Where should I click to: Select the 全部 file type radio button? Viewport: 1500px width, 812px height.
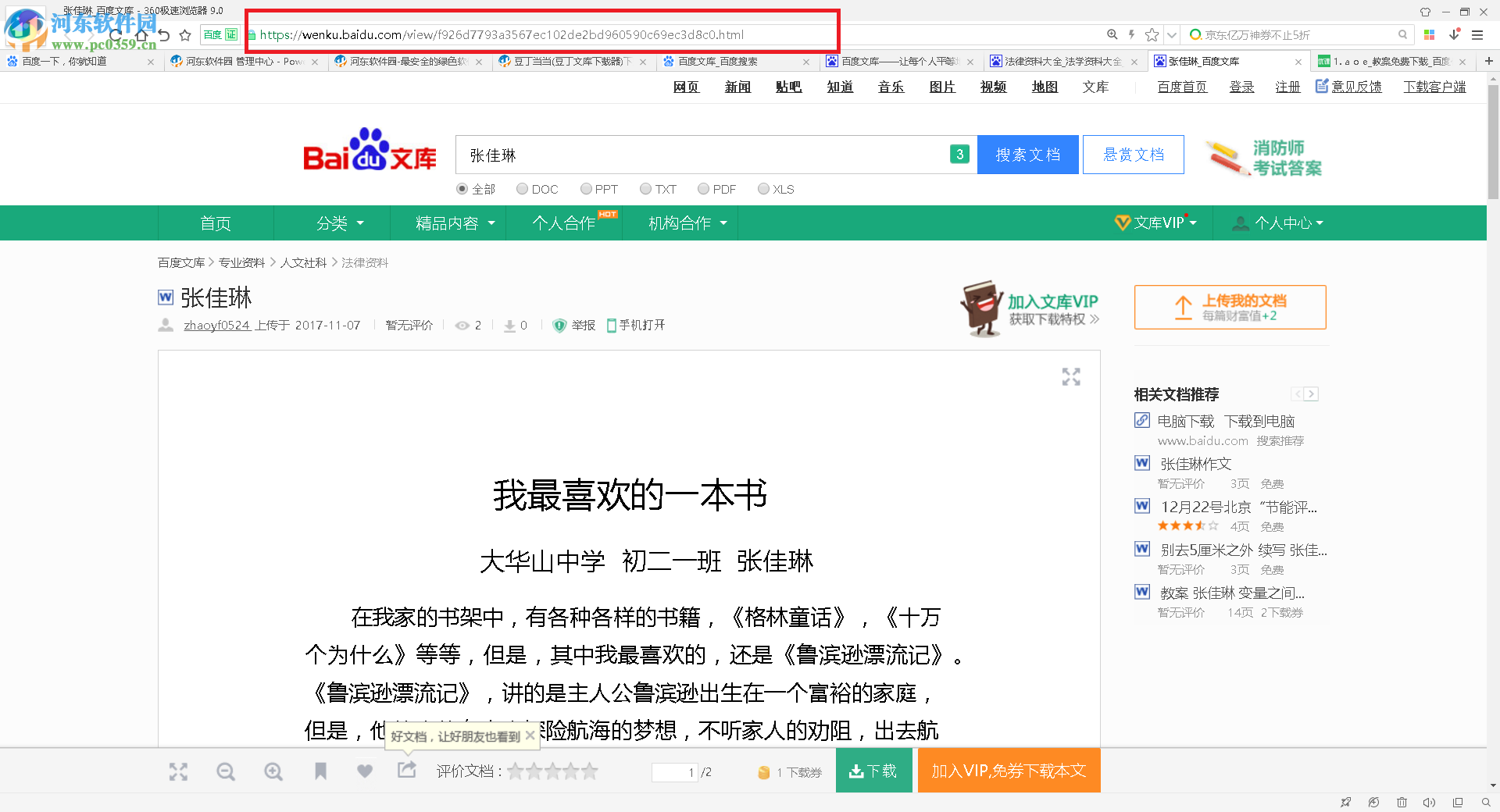462,188
